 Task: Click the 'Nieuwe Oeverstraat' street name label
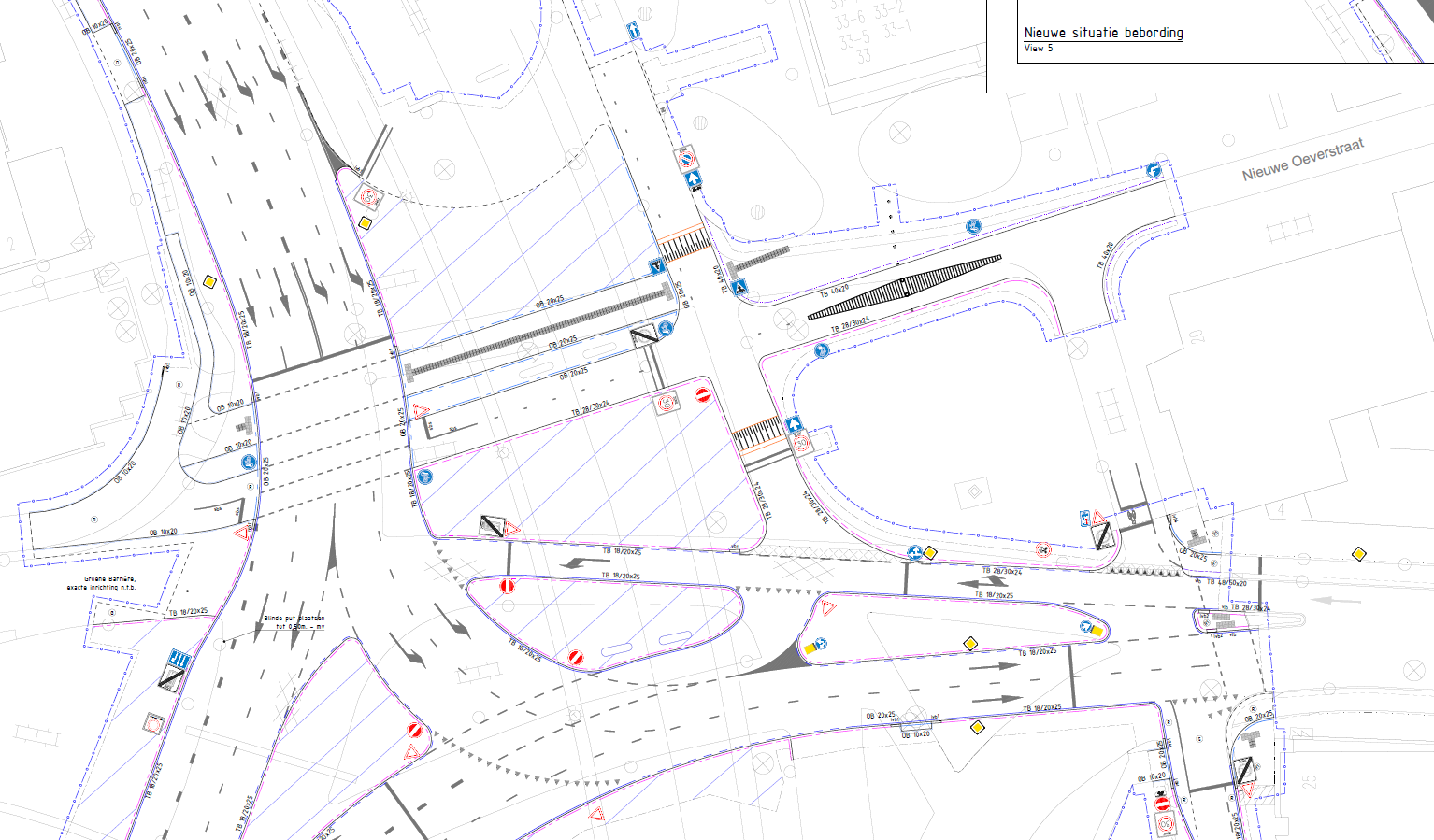[x=1302, y=159]
